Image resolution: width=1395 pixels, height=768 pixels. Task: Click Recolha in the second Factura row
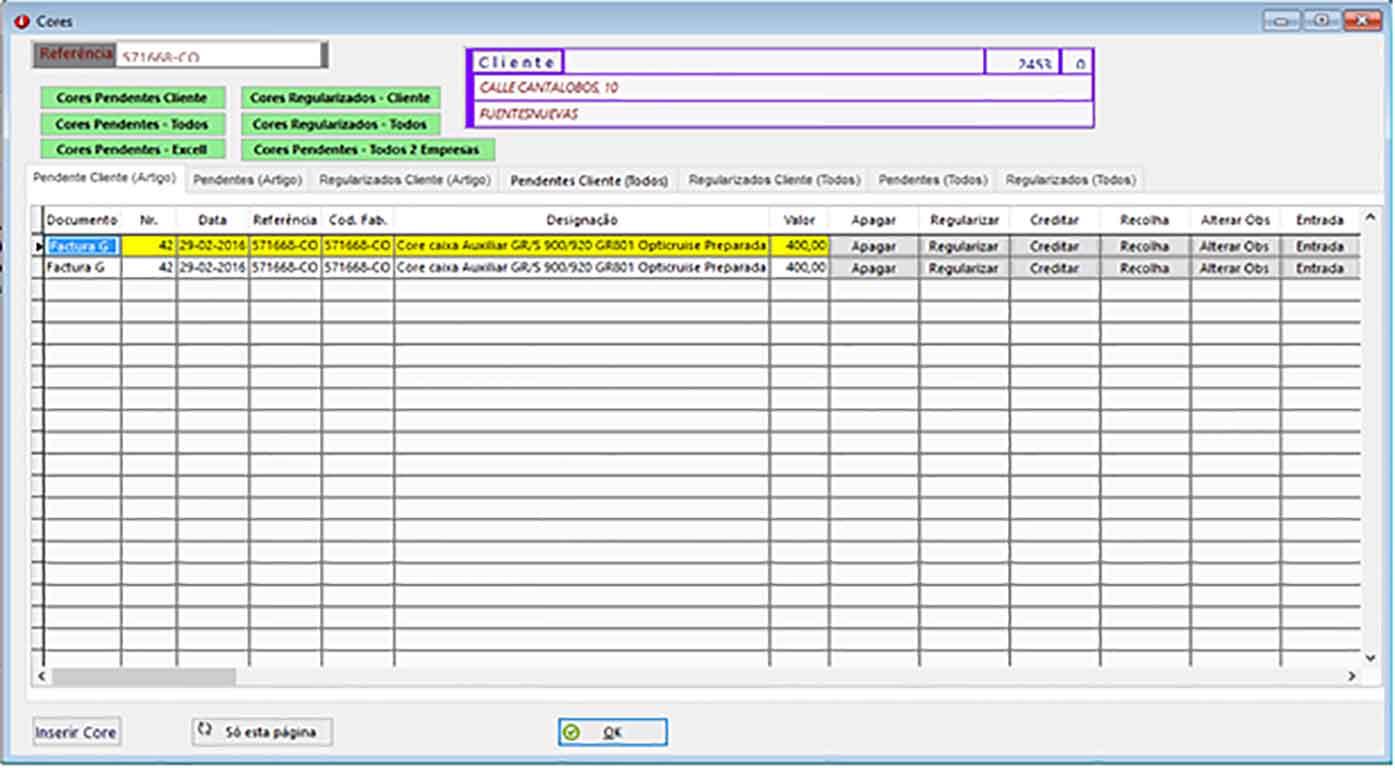pyautogui.click(x=1145, y=268)
